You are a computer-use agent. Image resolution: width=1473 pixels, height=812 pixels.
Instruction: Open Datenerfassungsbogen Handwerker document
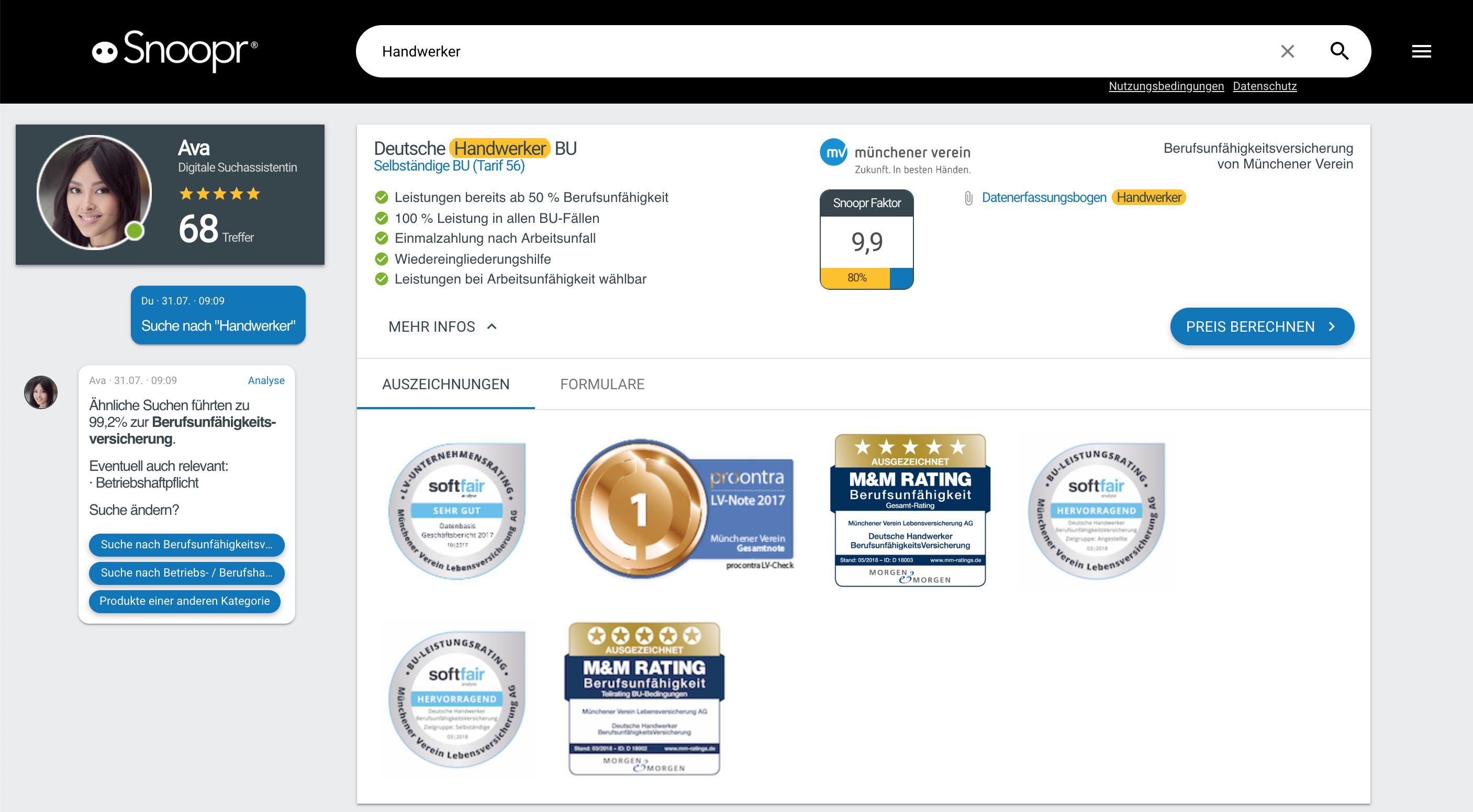point(1083,198)
